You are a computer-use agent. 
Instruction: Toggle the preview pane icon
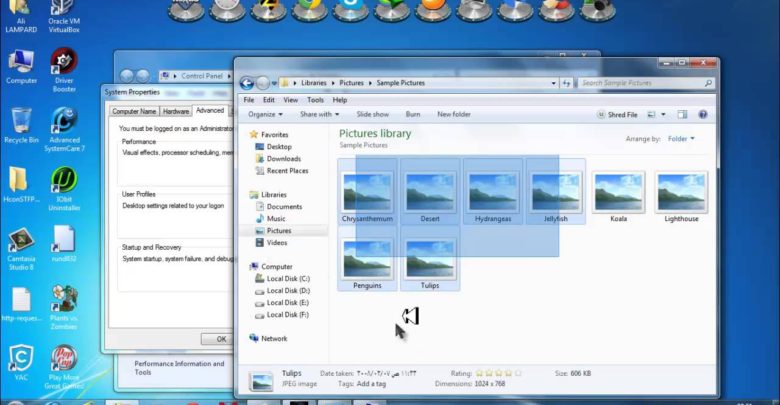[682, 114]
